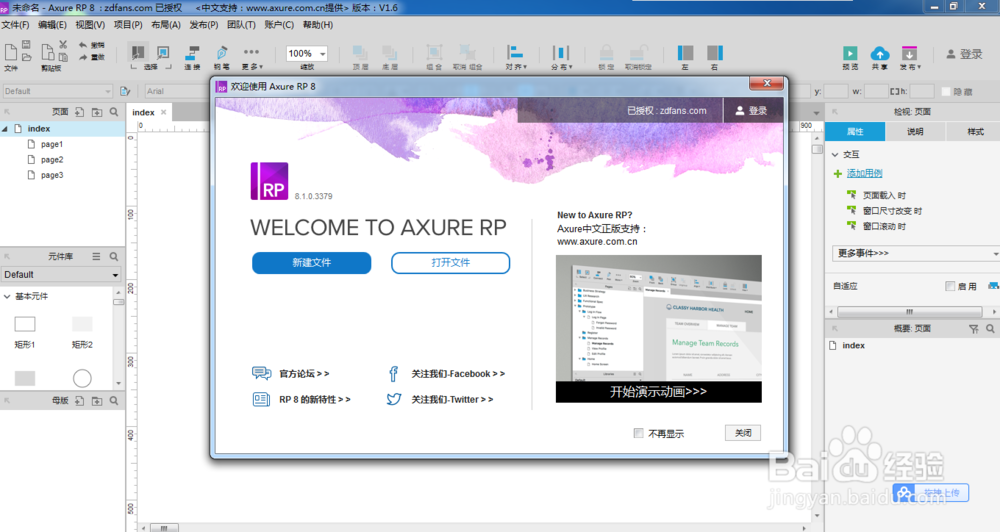This screenshot has height=532, width=1000.
Task: Open the align (对齐) dropdown
Action: (515, 56)
